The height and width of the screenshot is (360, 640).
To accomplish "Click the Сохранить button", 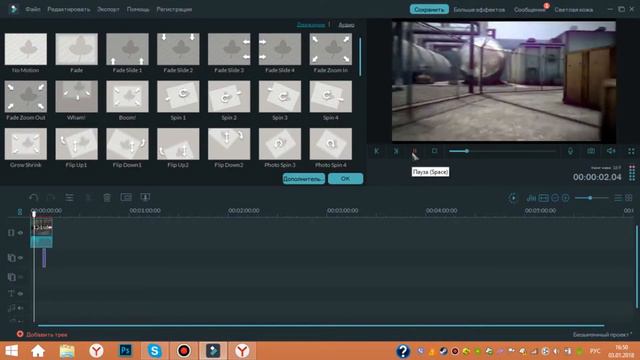I will [x=429, y=9].
